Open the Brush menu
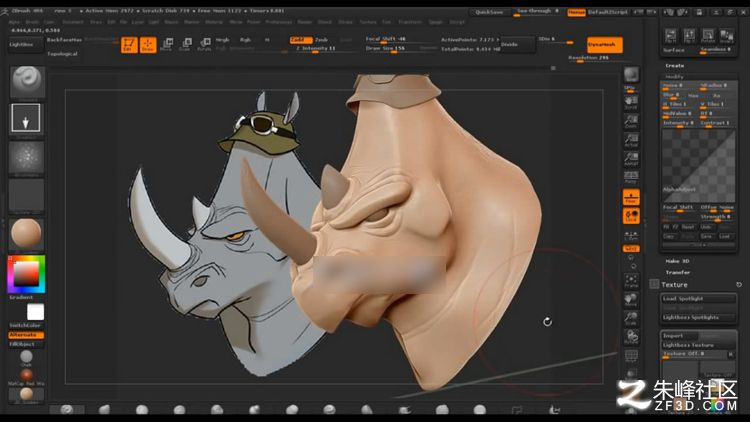The width and height of the screenshot is (750, 422). tap(33, 22)
